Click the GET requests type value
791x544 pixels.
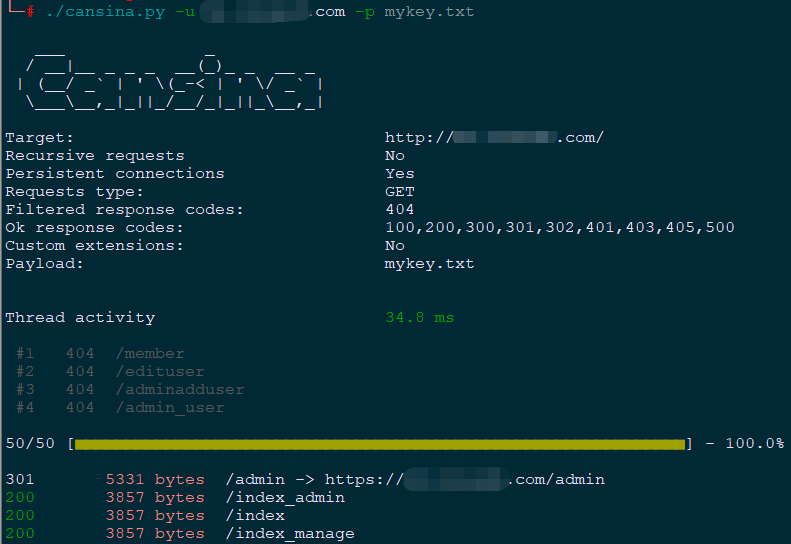click(x=399, y=191)
